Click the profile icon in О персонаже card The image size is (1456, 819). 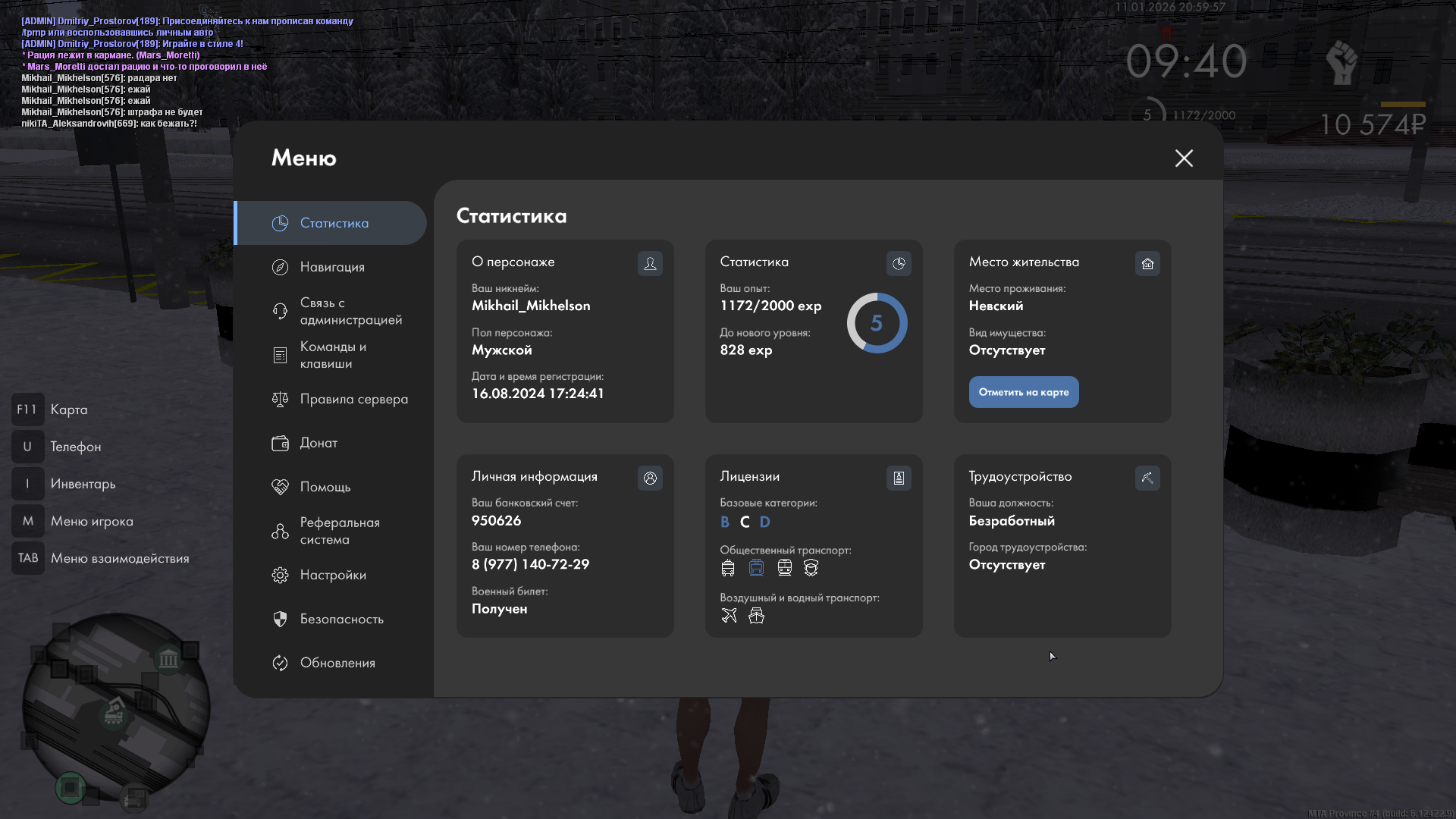coord(650,263)
